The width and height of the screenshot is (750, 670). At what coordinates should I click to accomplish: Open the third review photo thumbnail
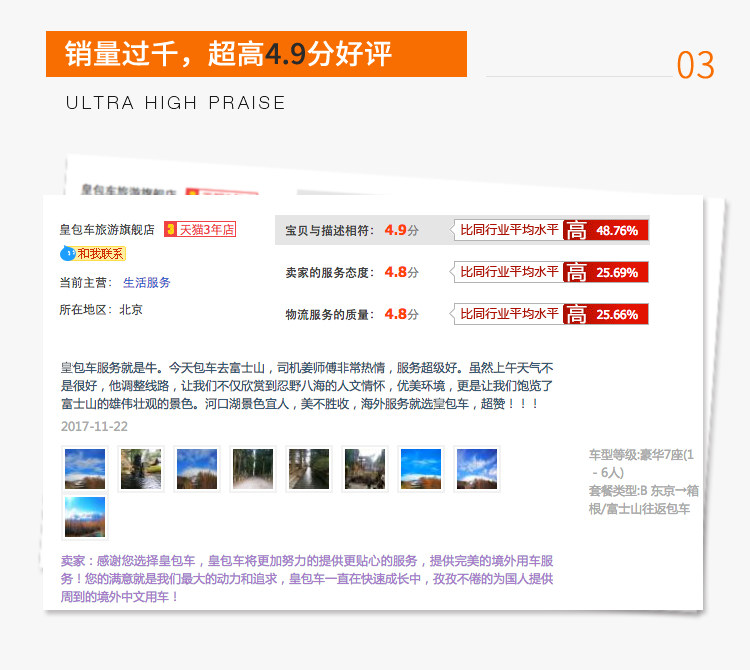[x=197, y=469]
